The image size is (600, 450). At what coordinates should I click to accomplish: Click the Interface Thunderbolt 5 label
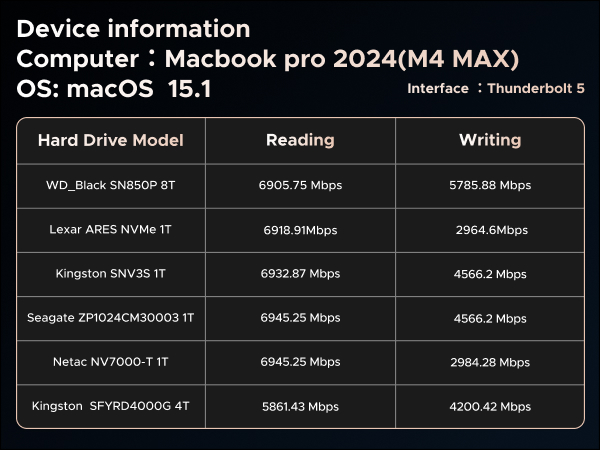(496, 88)
